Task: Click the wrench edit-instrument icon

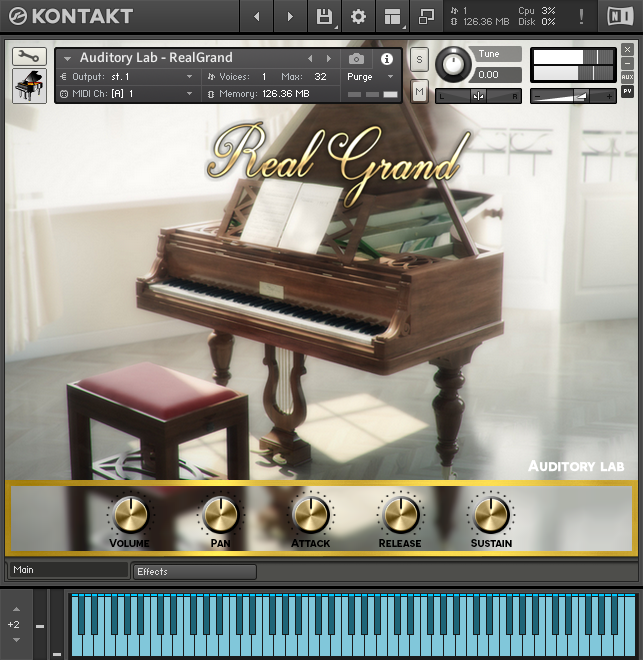Action: [x=29, y=56]
